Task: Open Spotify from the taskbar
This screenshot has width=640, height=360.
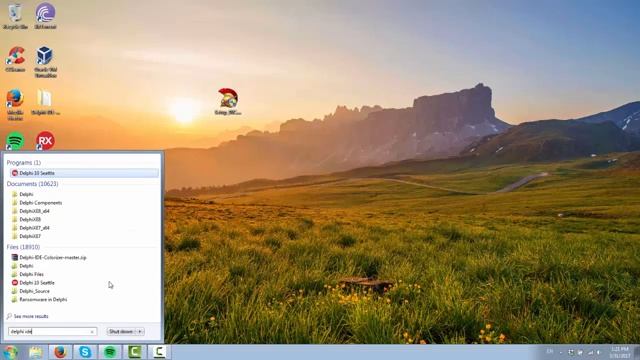Action: coord(110,352)
